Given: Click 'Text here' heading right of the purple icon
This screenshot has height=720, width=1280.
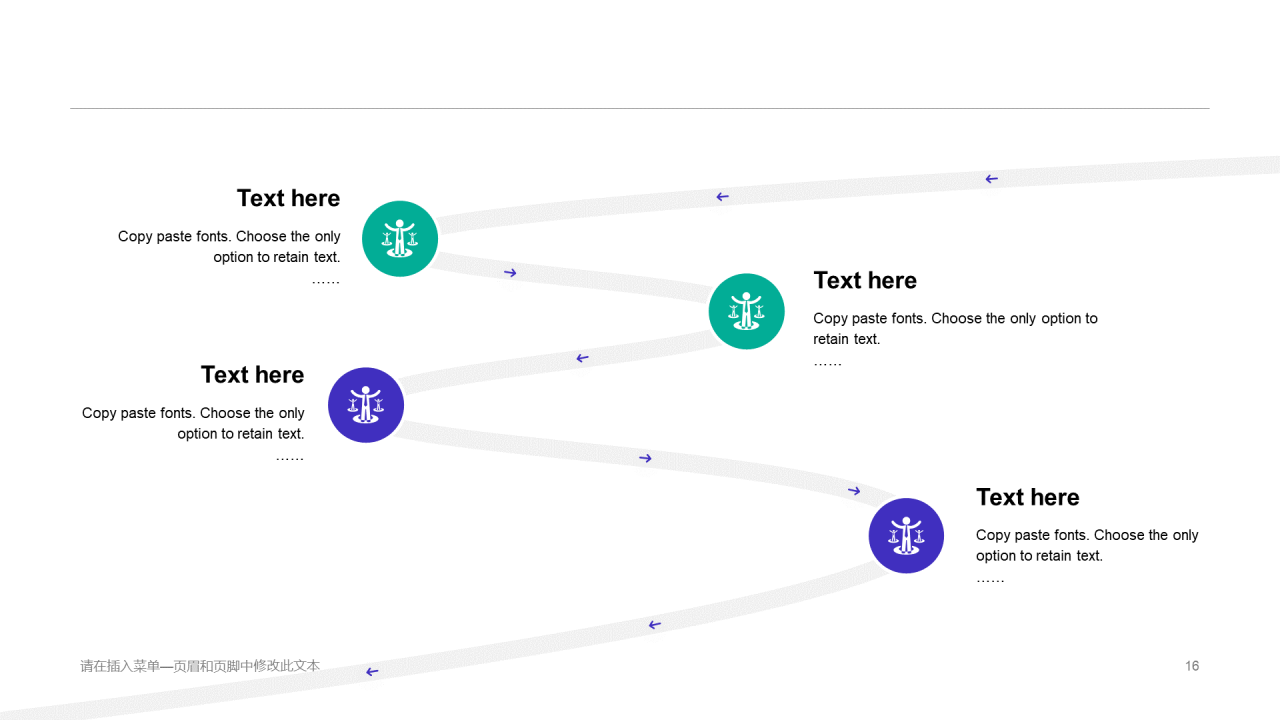Looking at the screenshot, I should [1028, 497].
